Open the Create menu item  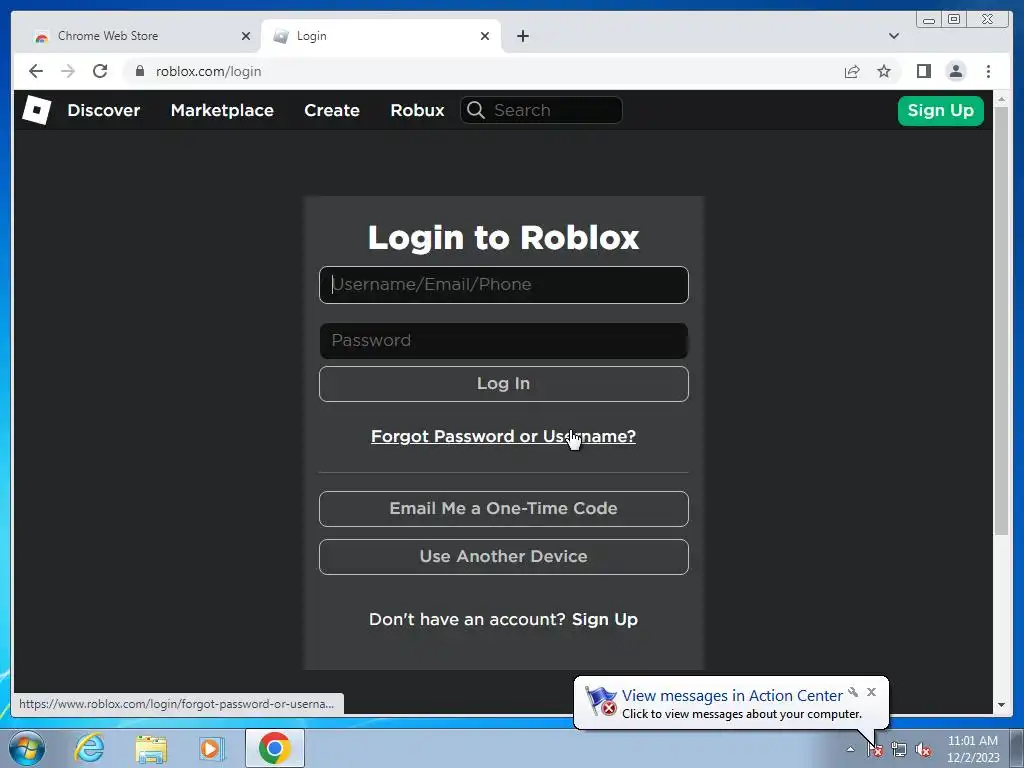point(332,110)
